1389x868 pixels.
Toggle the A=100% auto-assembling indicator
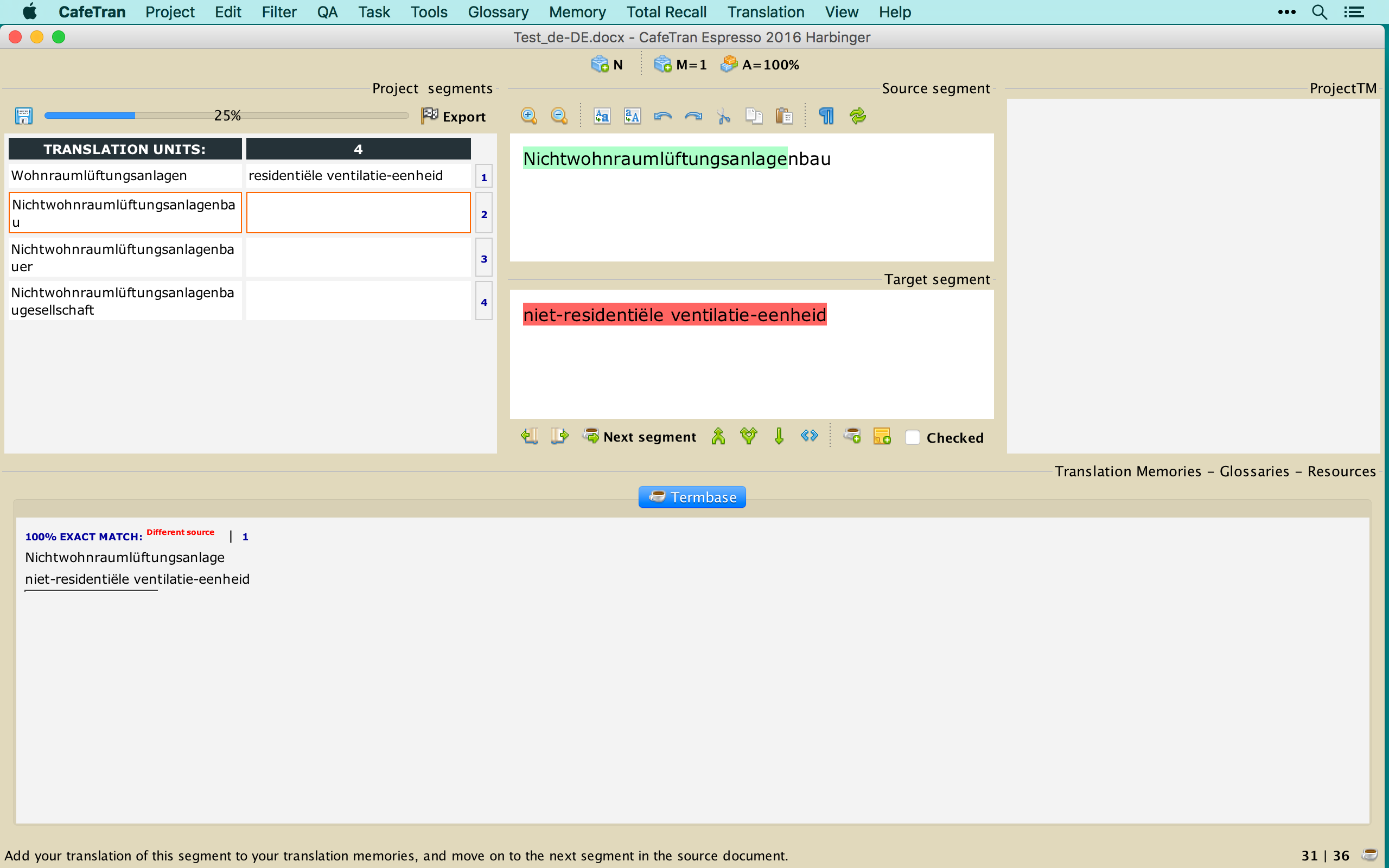pos(760,65)
